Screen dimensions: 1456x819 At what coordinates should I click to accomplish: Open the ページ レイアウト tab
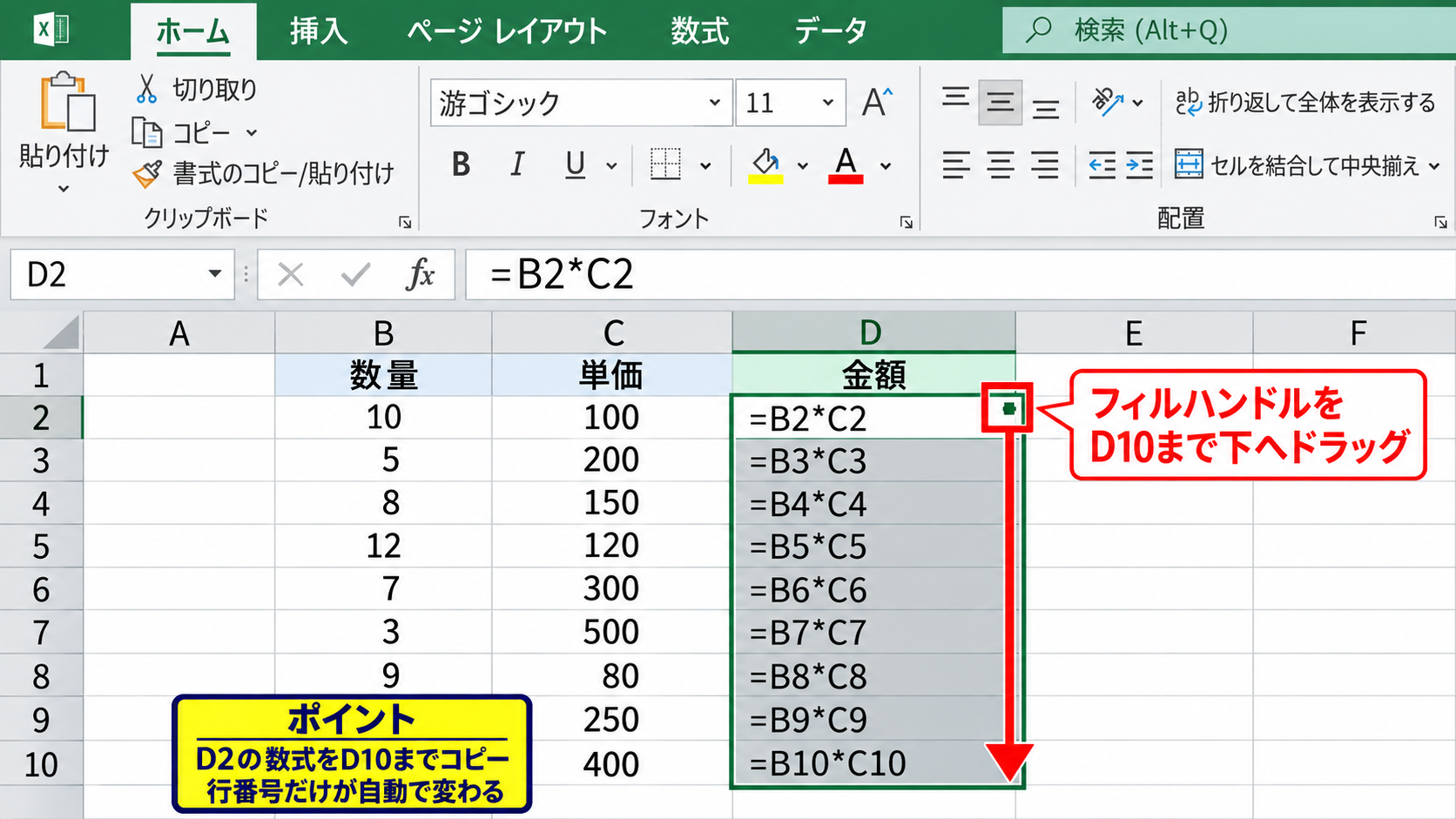coord(508,31)
